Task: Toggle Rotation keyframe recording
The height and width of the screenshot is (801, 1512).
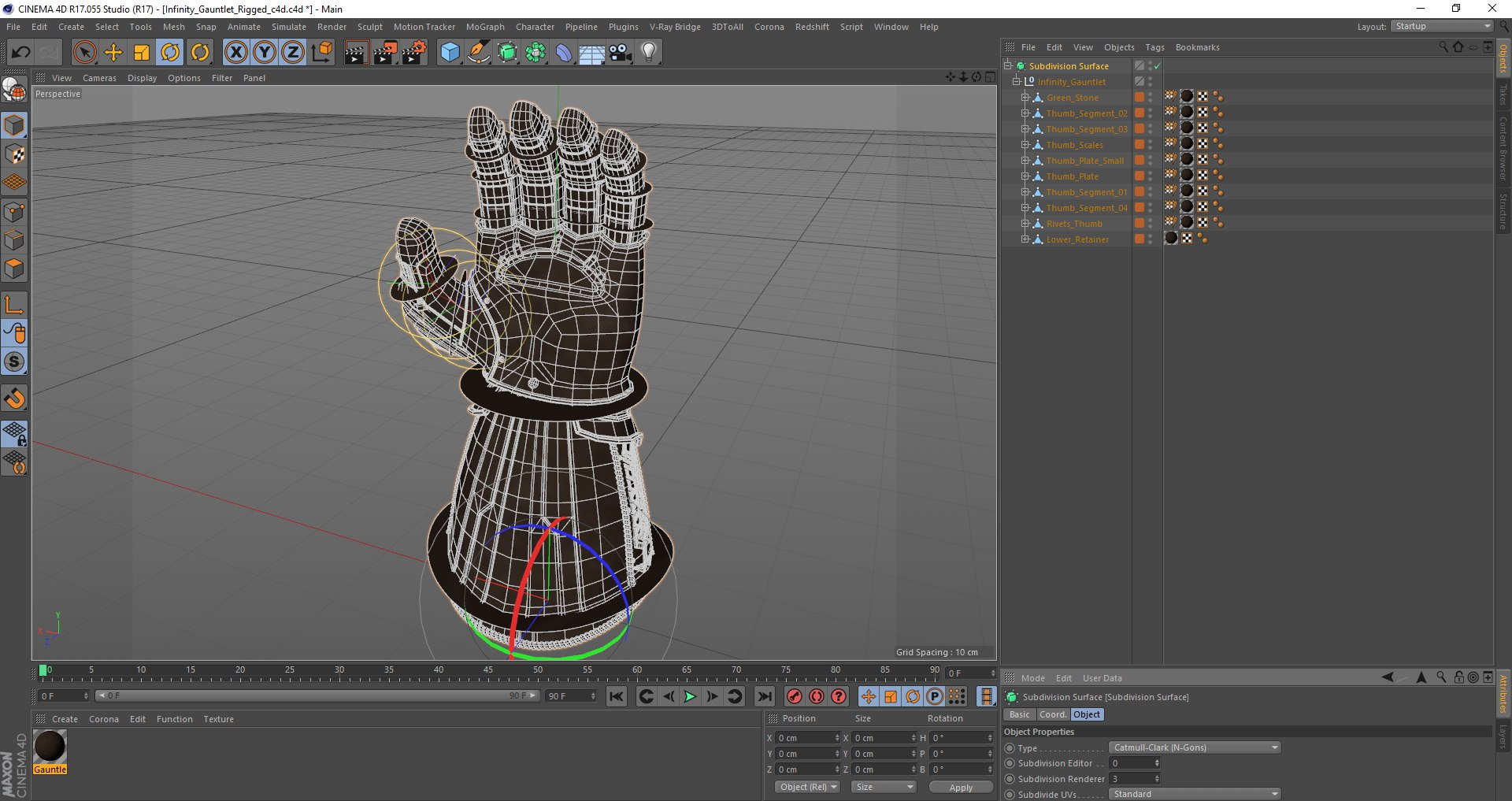Action: tap(913, 696)
